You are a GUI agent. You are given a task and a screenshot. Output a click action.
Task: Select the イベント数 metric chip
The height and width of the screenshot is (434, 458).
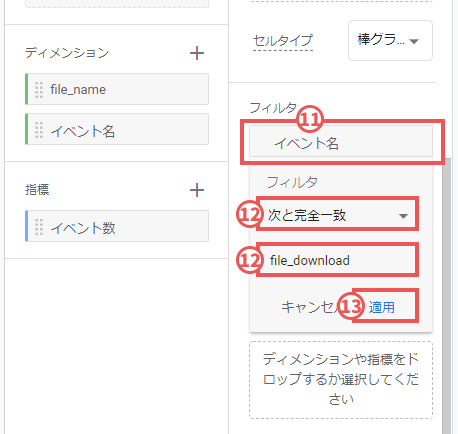[x=117, y=226]
